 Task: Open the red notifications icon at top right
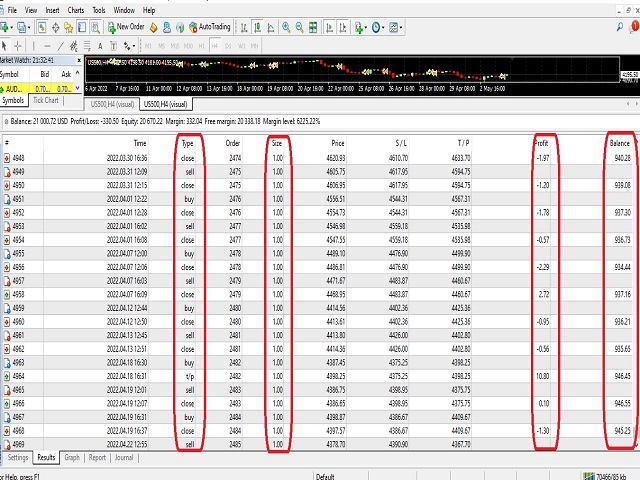pos(634,27)
